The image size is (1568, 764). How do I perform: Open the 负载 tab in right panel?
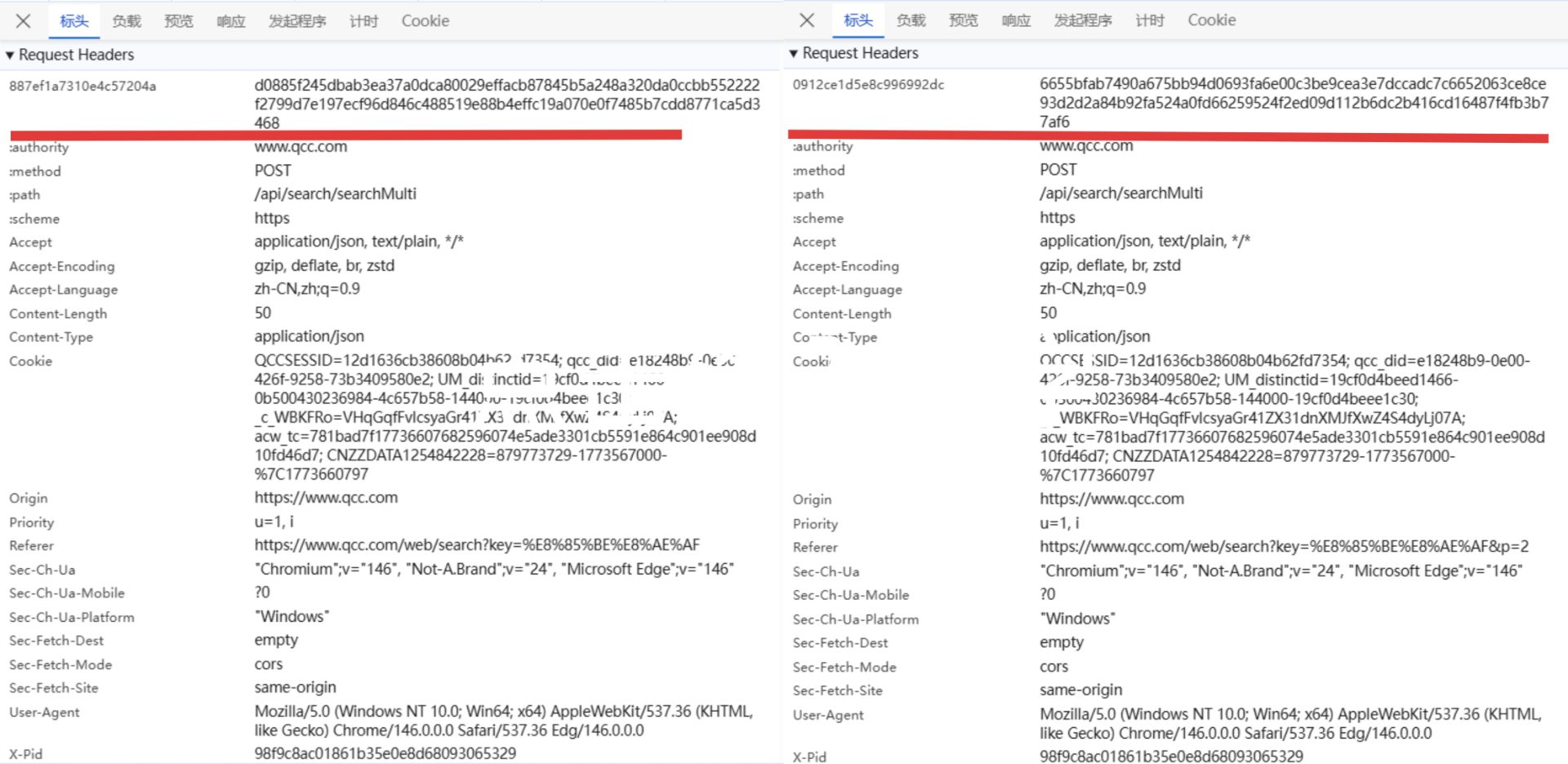click(x=911, y=20)
